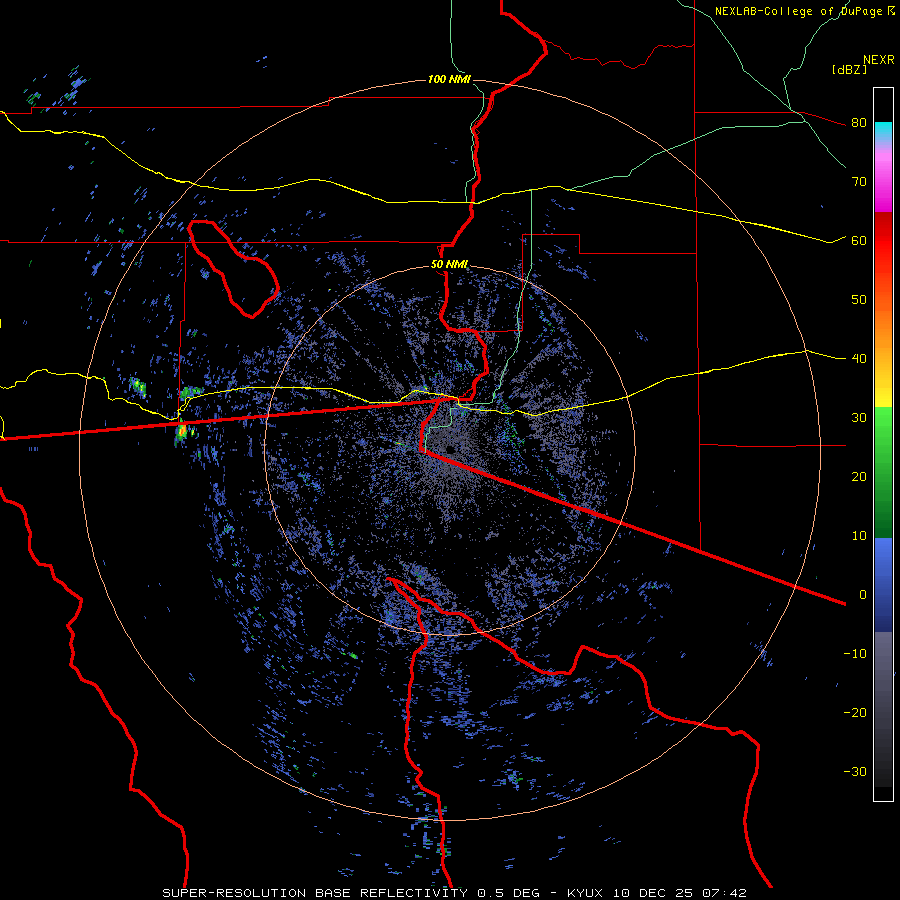Click the magenta band of the color scale
Viewport: 900px width, 900px height.
(883, 184)
